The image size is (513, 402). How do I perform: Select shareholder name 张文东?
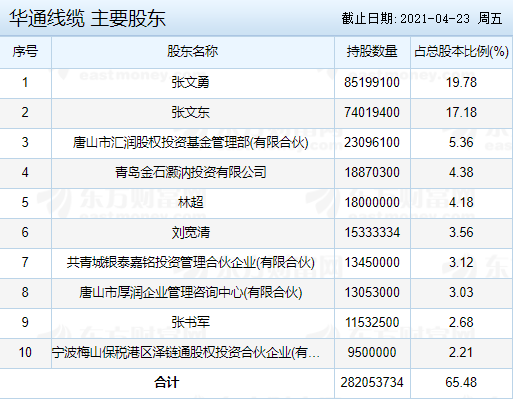[190, 112]
